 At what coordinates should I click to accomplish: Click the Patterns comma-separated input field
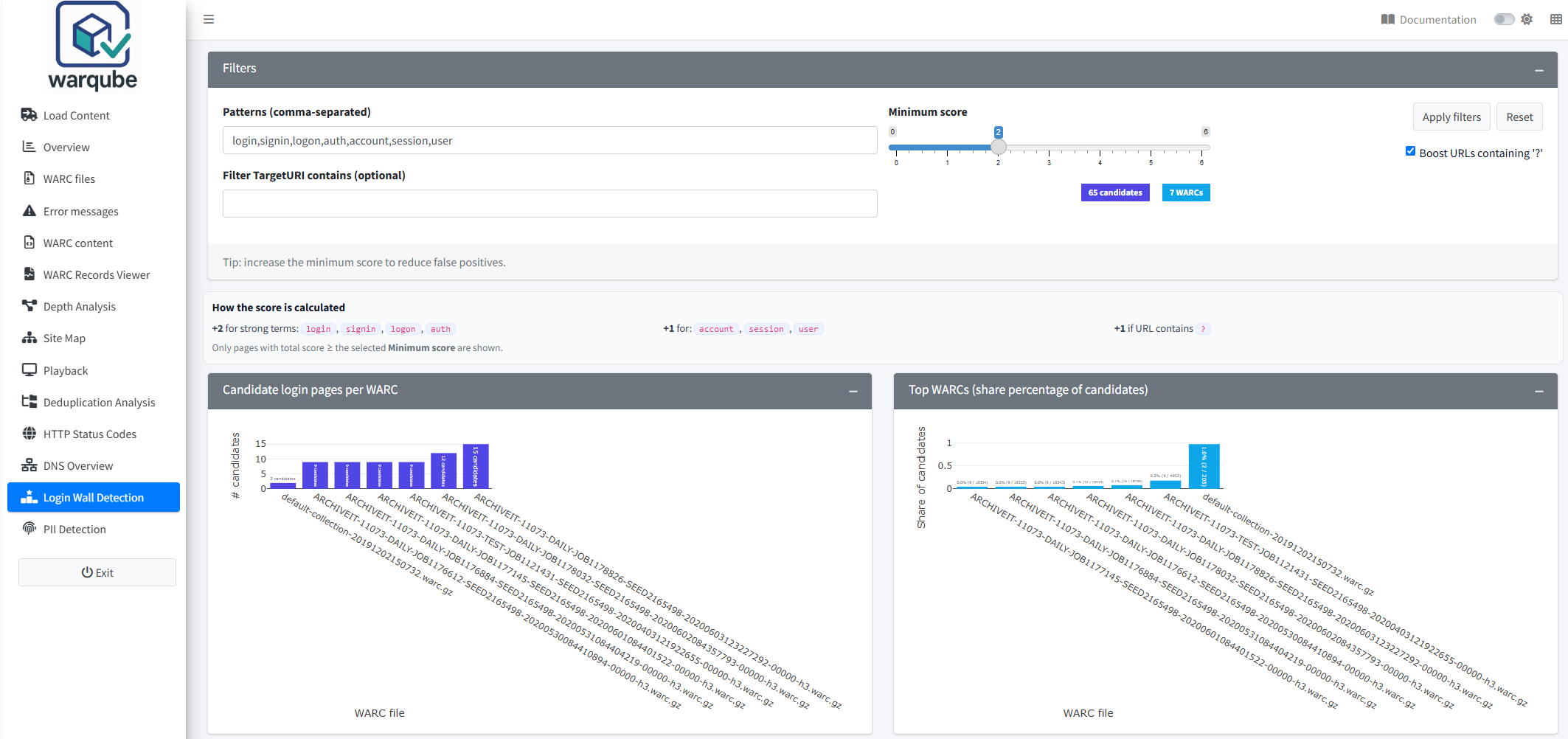550,140
